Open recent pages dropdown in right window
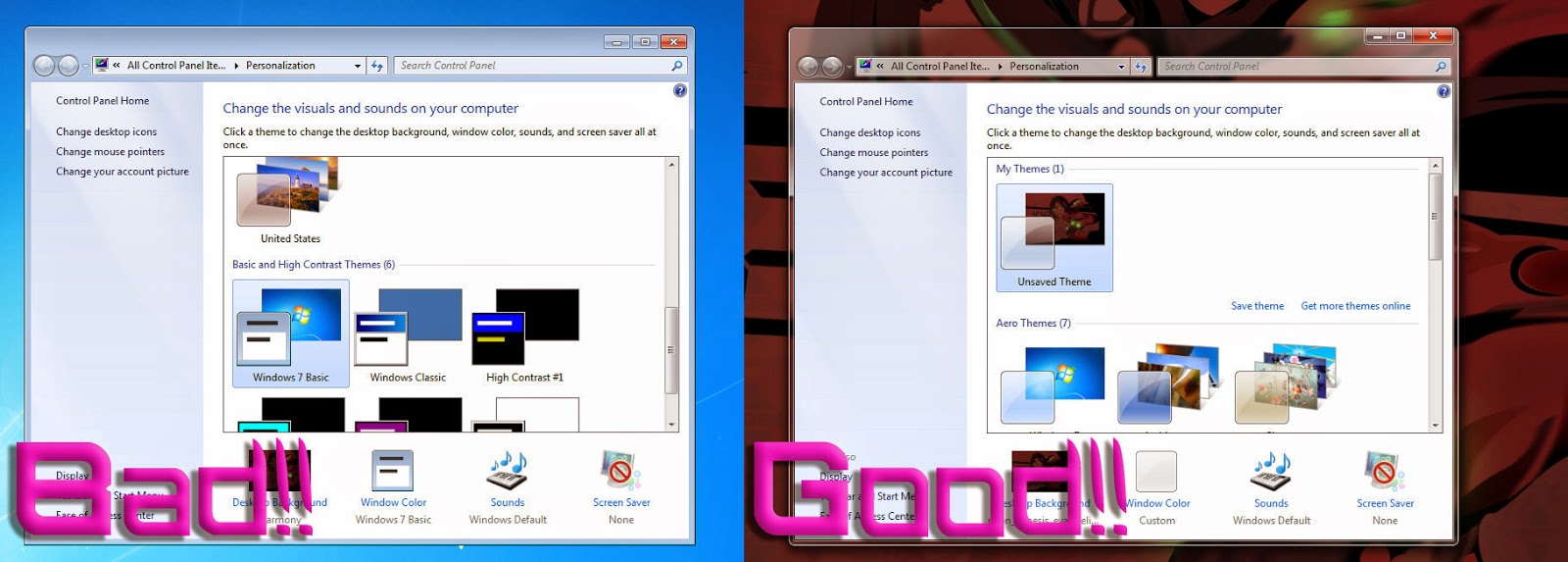Screen dimensions: 1568x562 [850, 67]
